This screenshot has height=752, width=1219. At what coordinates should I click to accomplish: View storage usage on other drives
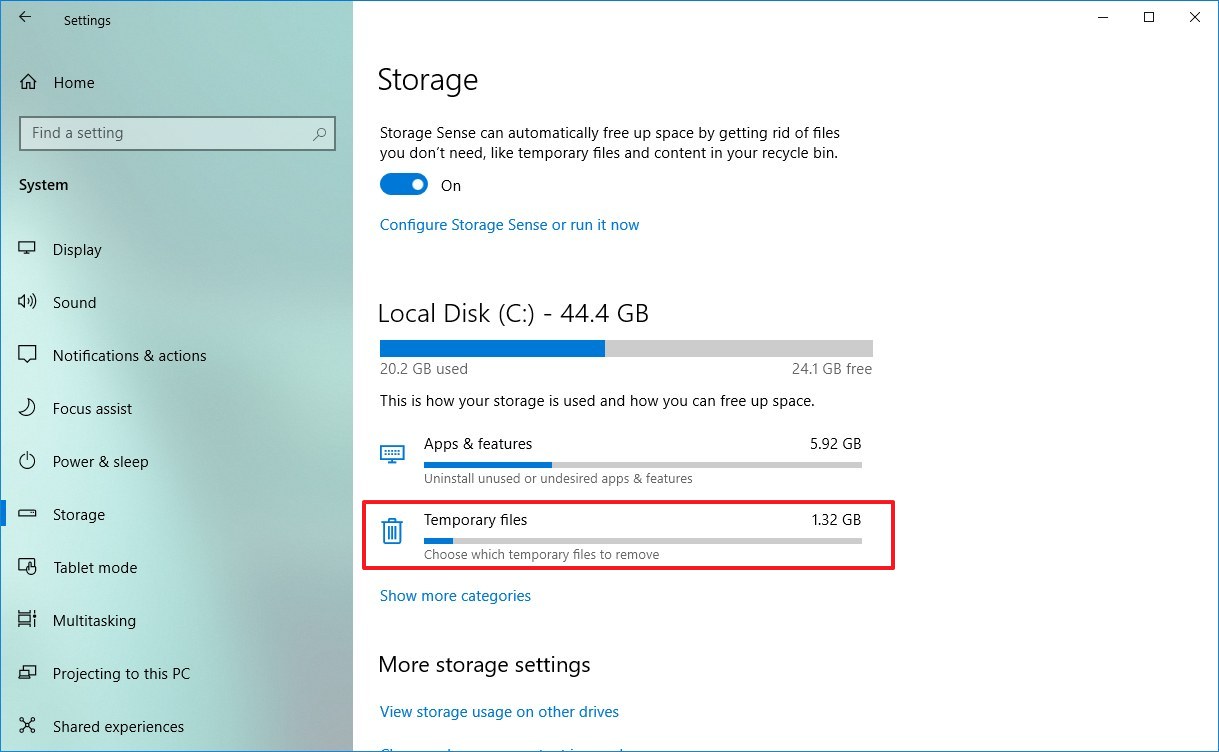click(499, 711)
